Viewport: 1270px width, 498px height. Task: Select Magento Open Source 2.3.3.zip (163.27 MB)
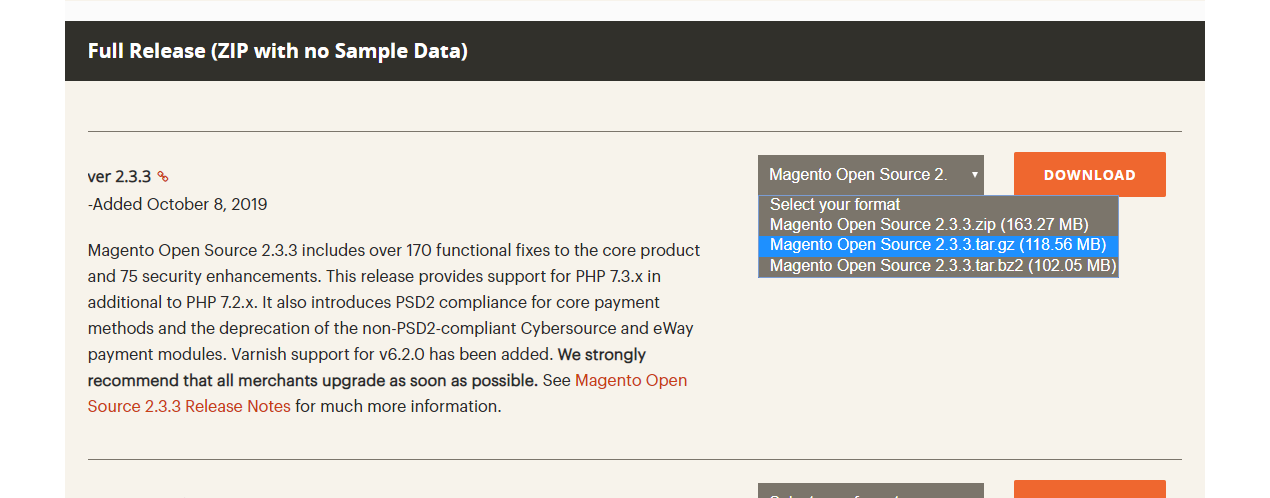click(x=938, y=225)
